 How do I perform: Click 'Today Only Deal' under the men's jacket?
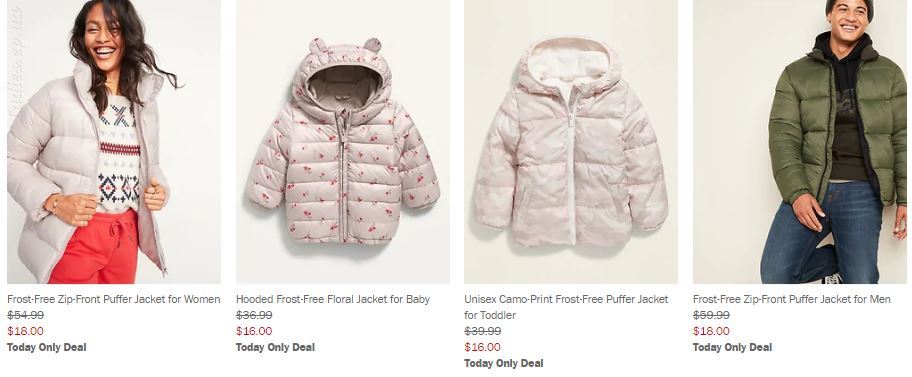732,347
